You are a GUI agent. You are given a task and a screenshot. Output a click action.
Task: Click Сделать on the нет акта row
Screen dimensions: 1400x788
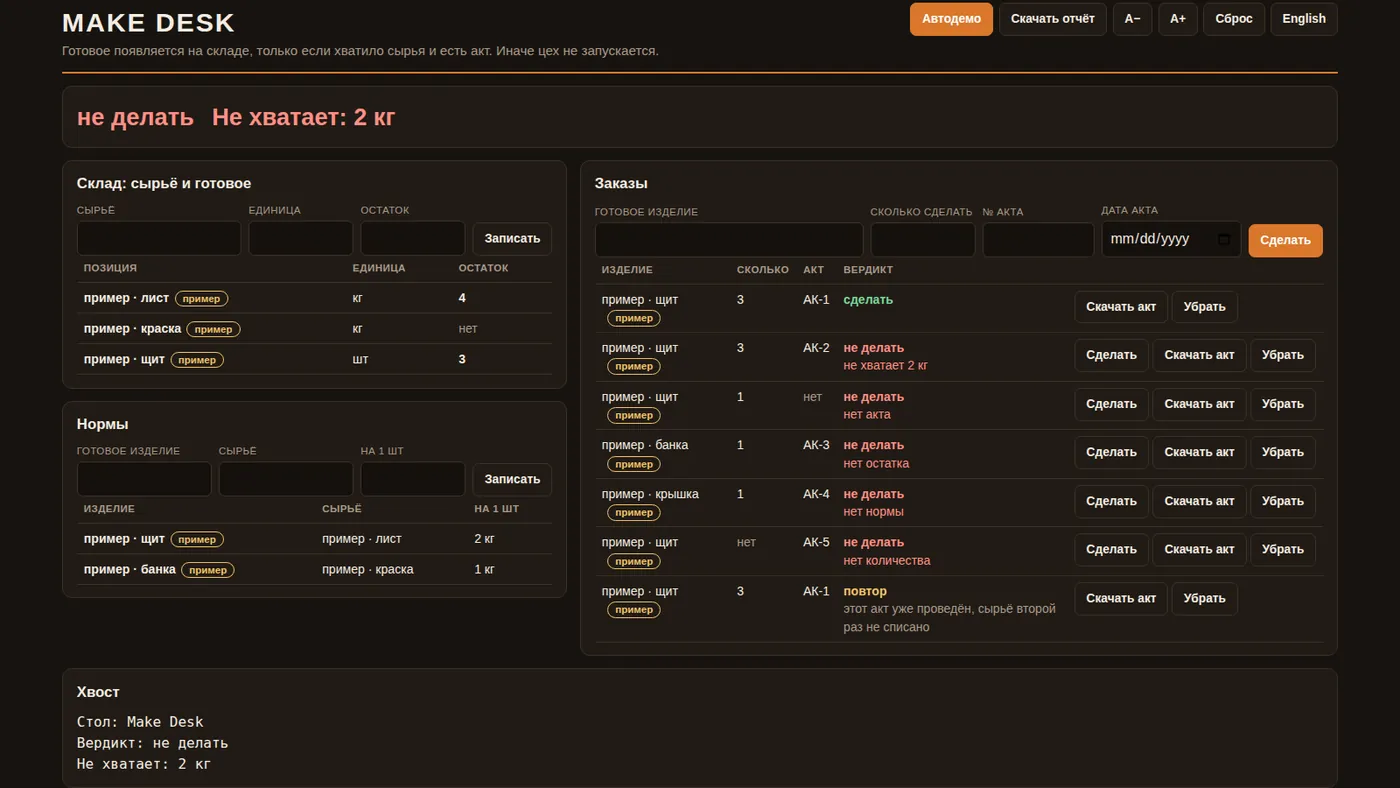(1111, 404)
